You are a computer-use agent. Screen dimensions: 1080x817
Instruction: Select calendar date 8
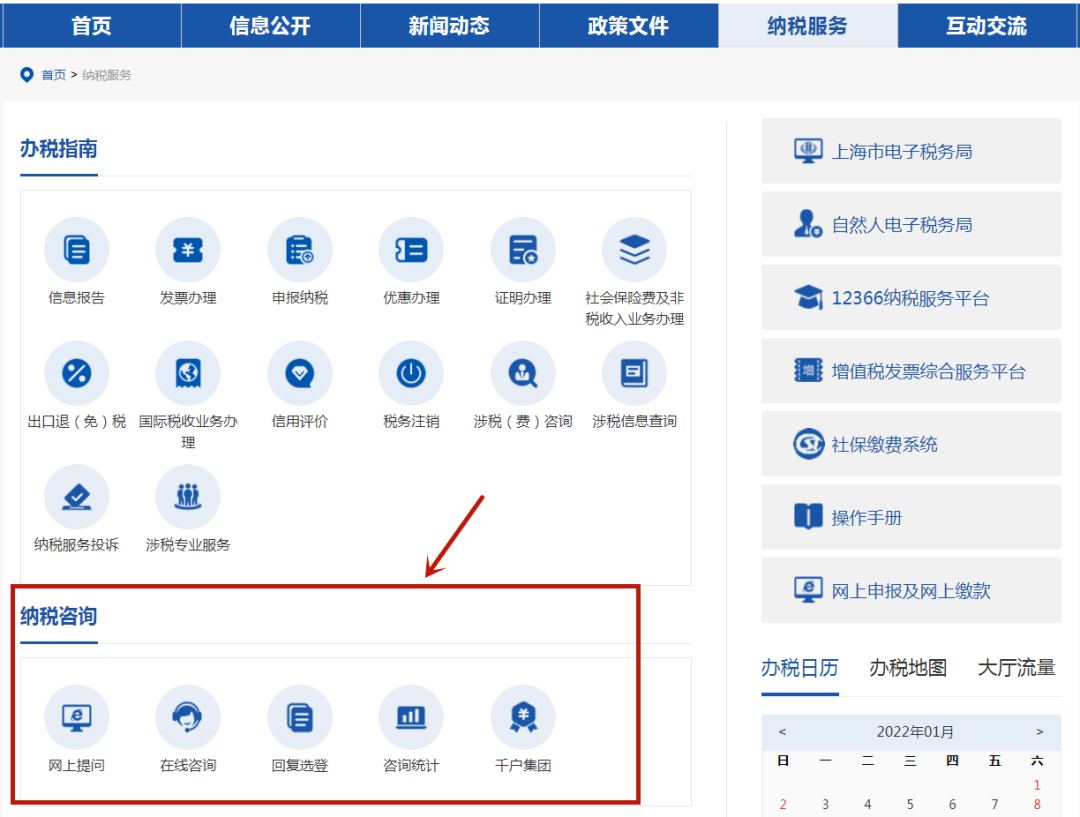point(1037,805)
